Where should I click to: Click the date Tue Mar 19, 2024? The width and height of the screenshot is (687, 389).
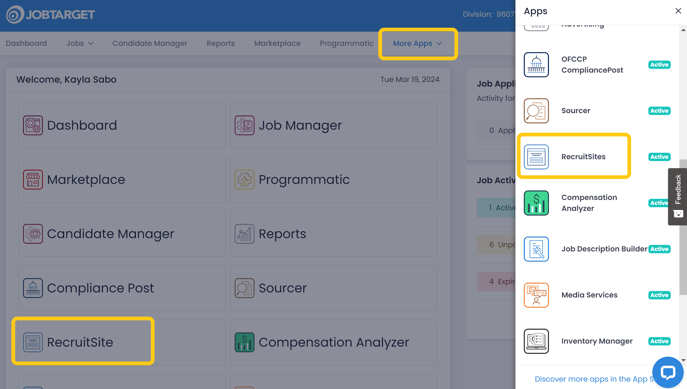(410, 79)
